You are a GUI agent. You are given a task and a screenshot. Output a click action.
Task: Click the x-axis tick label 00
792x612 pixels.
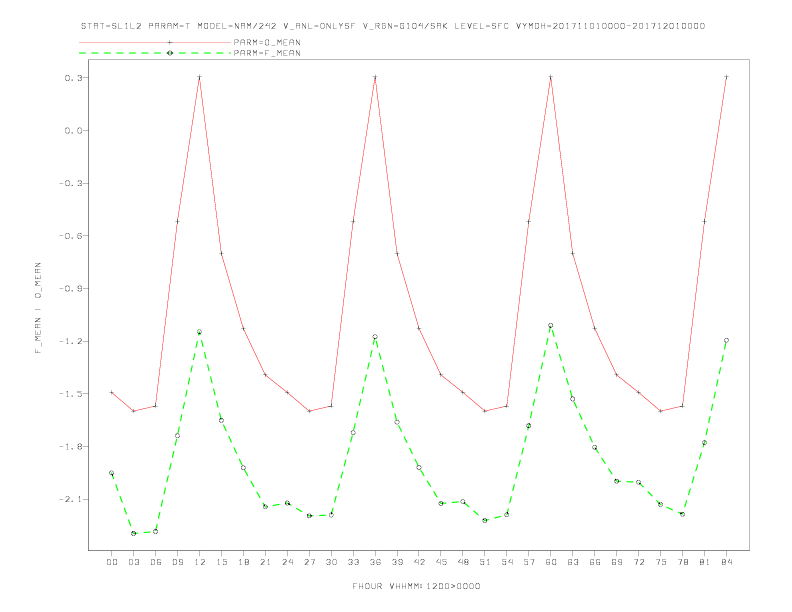pos(112,562)
